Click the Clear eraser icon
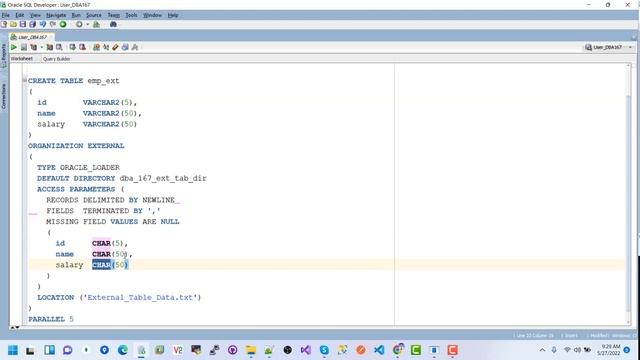This screenshot has width=640, height=360. pyautogui.click(x=116, y=47)
